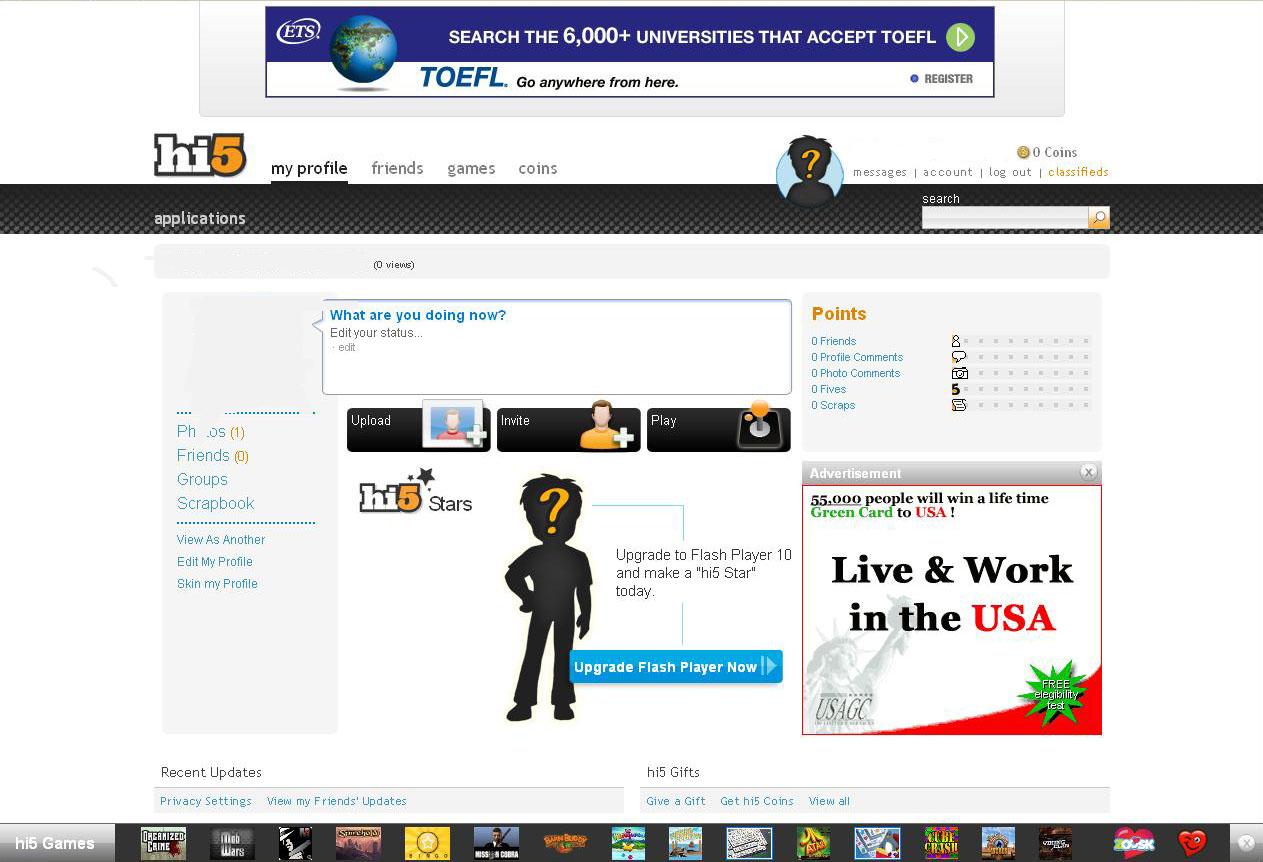
Task: Open the account link
Action: click(x=948, y=172)
